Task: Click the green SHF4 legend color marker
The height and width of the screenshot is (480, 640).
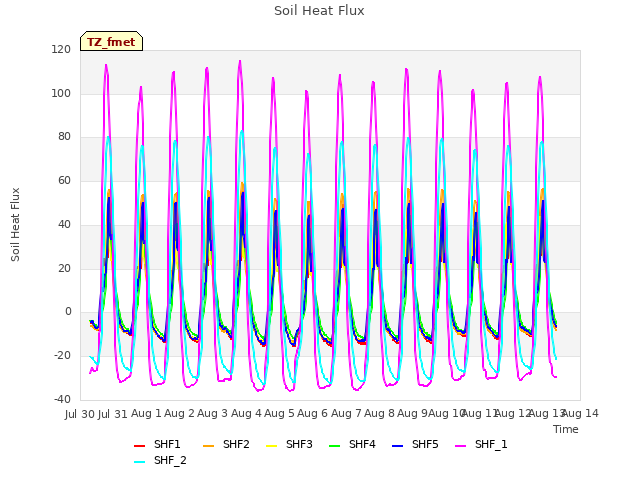Action: (334, 446)
